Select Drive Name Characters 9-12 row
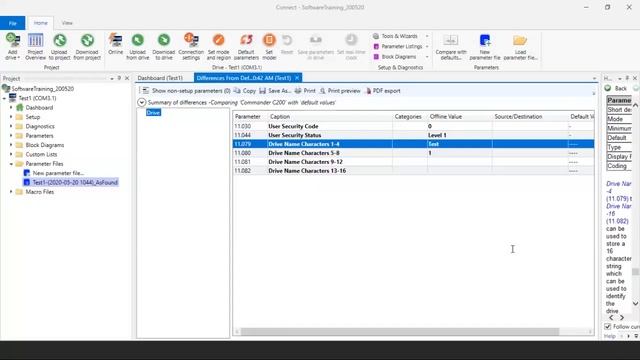640x360 pixels. (x=413, y=162)
